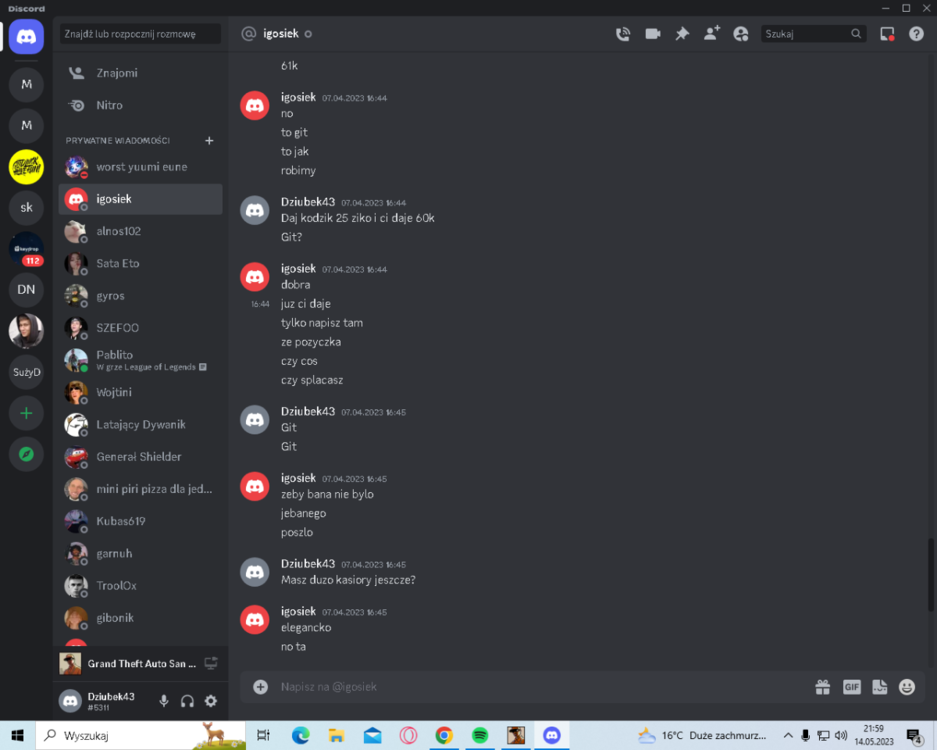Open the Znajomi friends tab
Screen dimensions: 937x750
pyautogui.click(x=140, y=73)
